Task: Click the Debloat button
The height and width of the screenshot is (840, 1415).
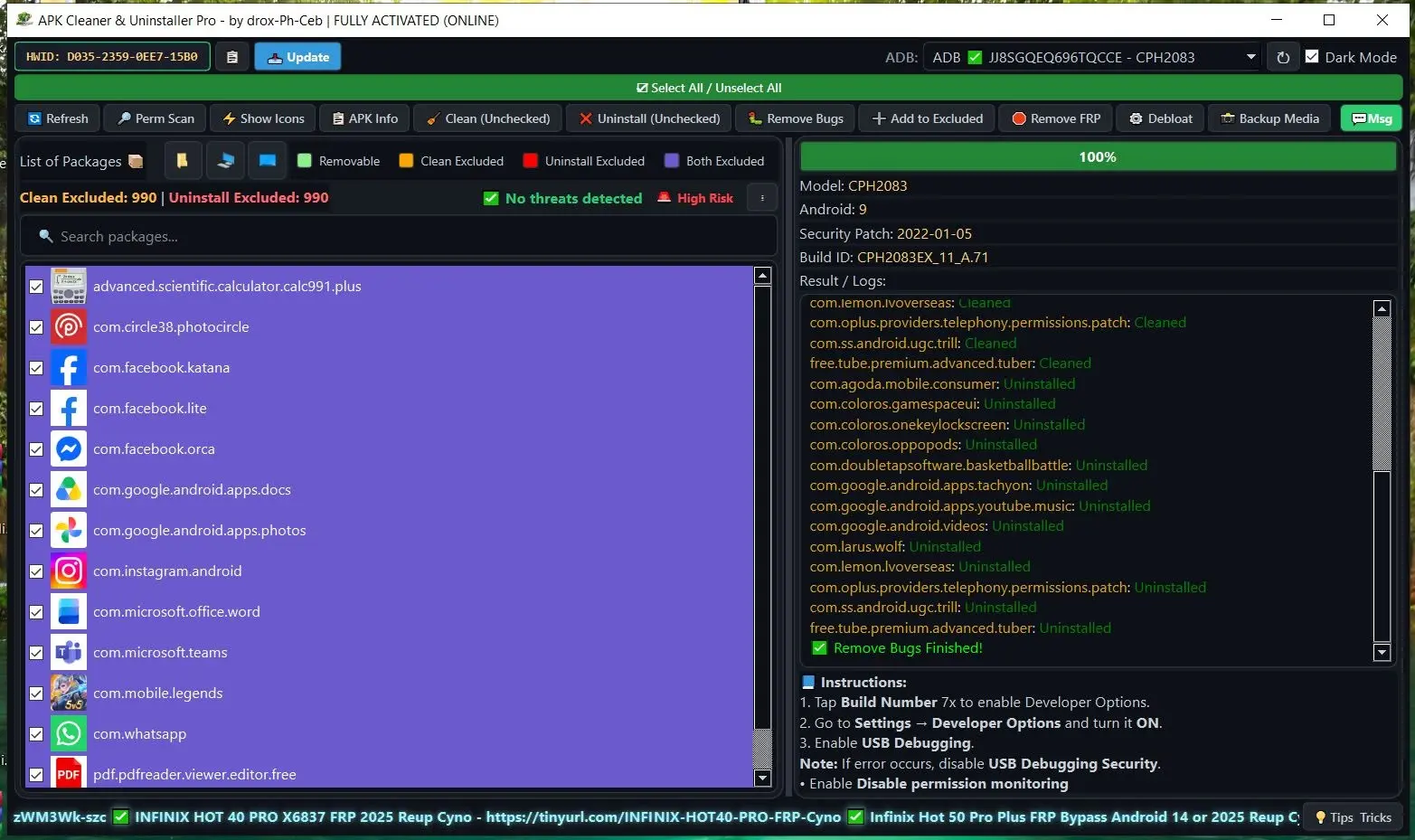Action: pyautogui.click(x=1161, y=118)
